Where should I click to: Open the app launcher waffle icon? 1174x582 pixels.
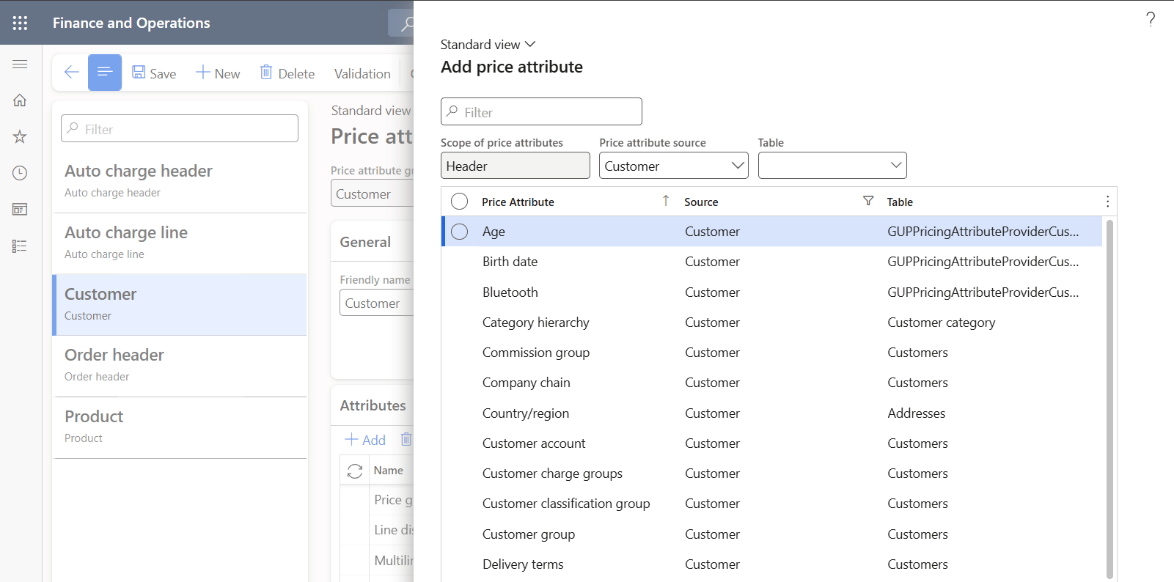pos(20,23)
